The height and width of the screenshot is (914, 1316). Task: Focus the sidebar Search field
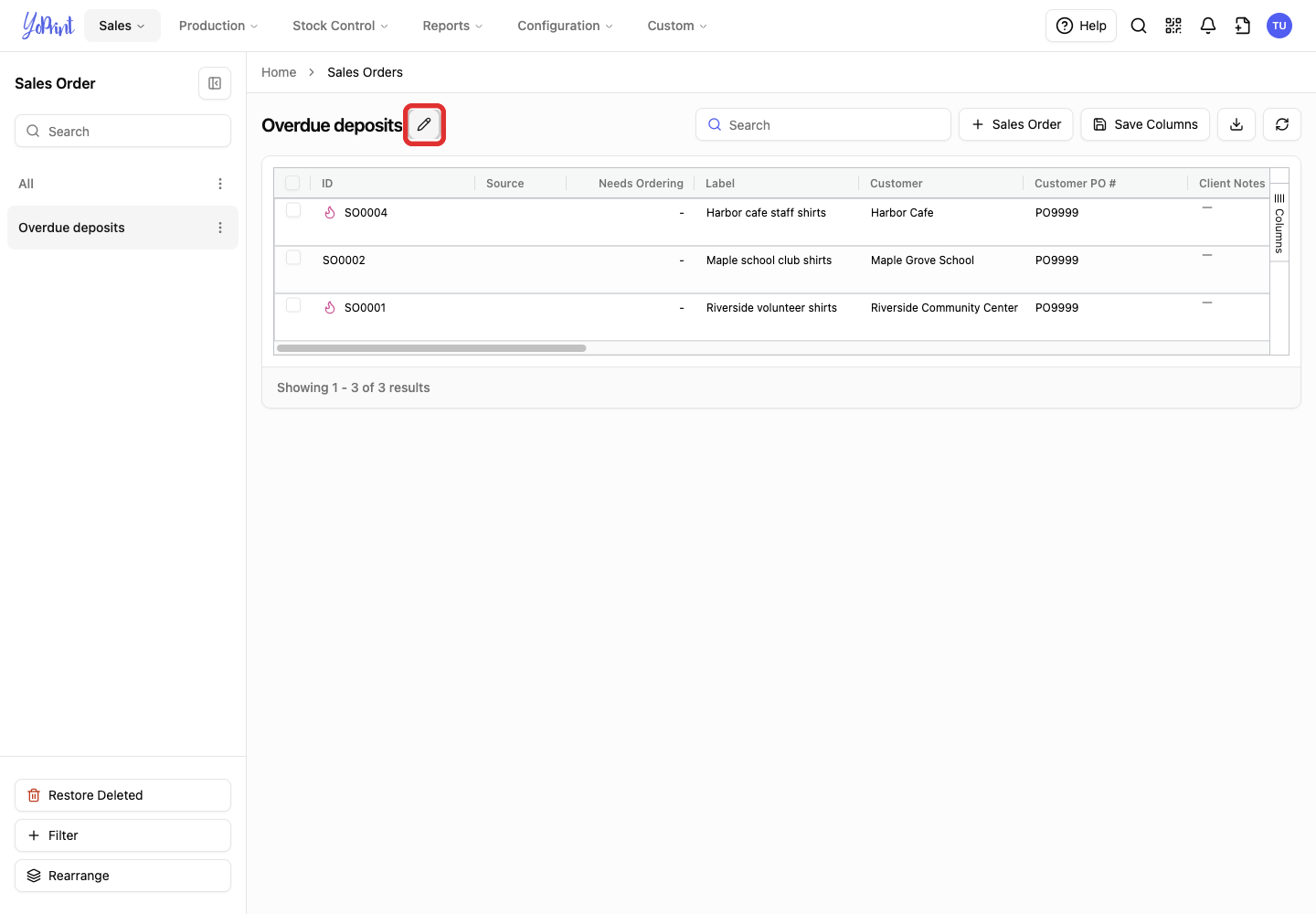(x=122, y=131)
